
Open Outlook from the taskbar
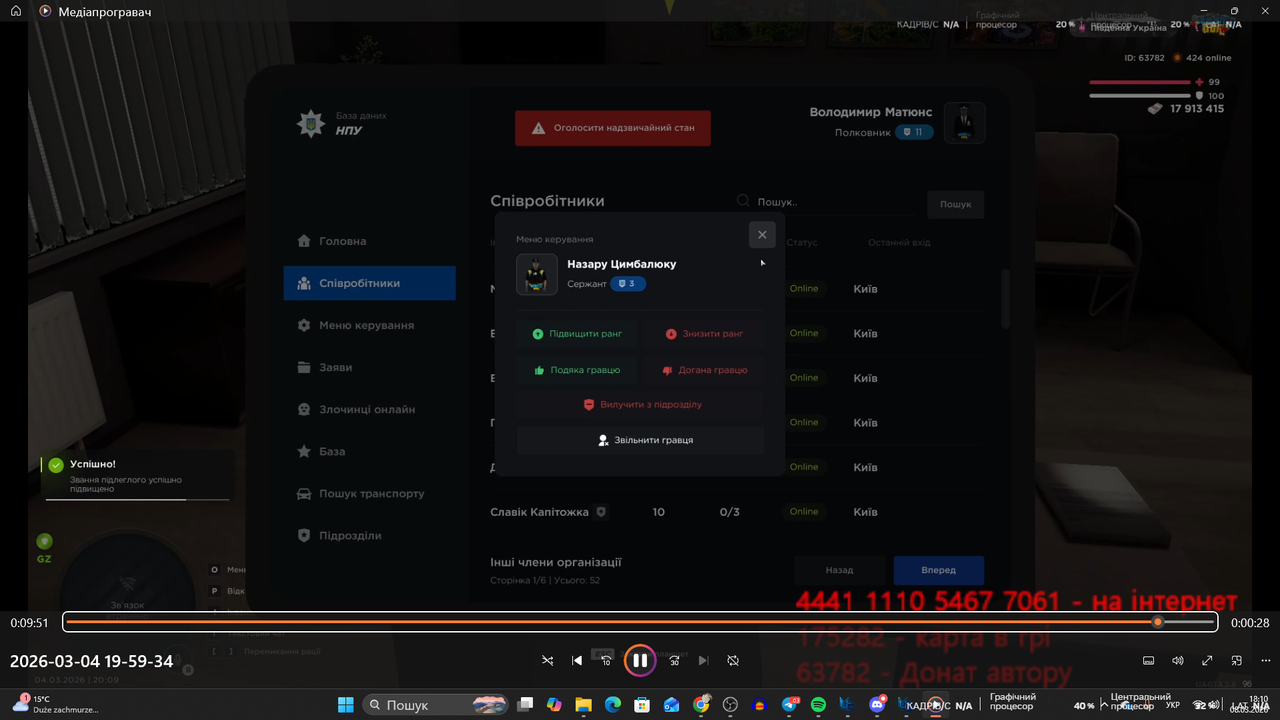click(x=672, y=705)
